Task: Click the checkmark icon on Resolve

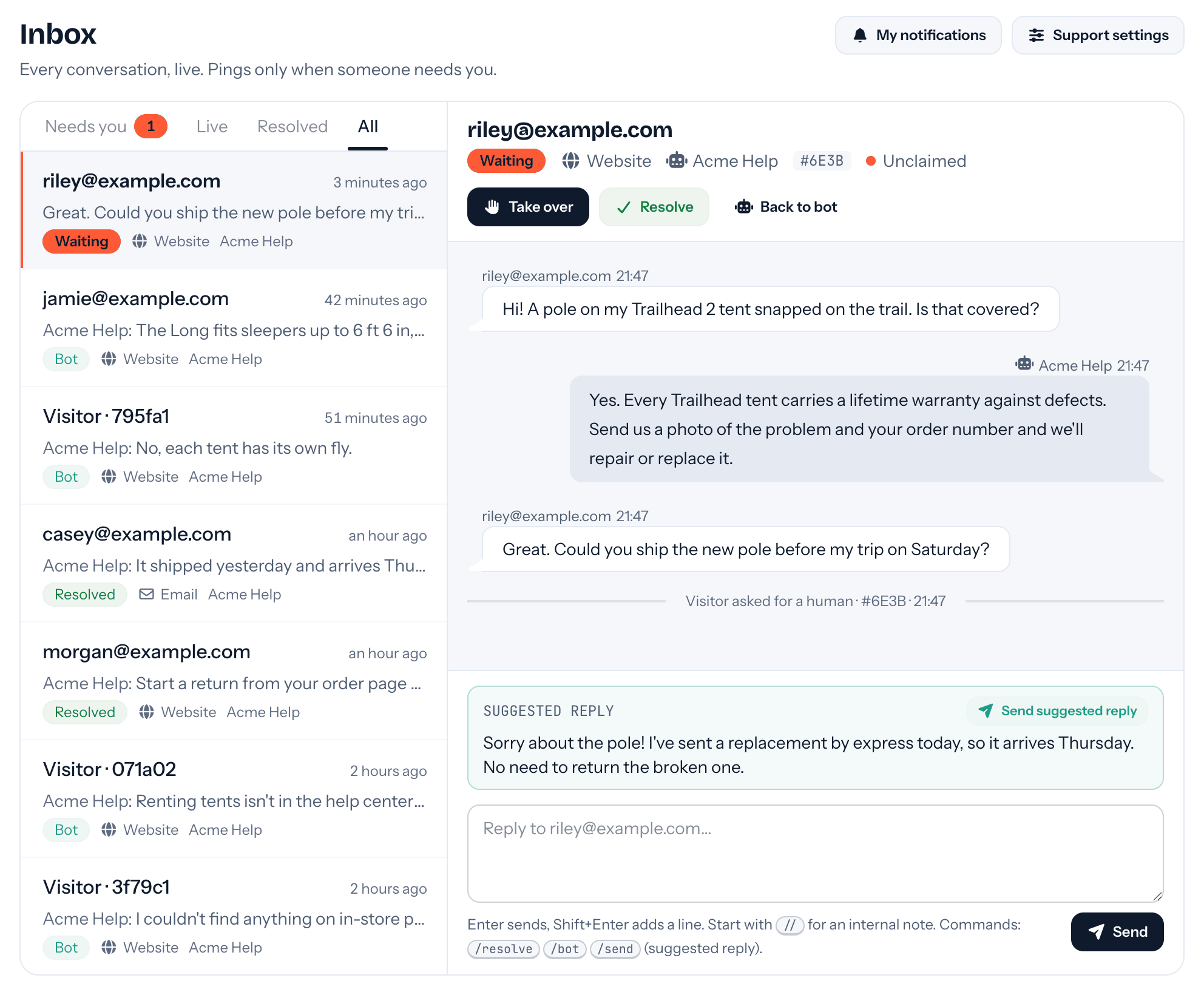Action: click(623, 207)
